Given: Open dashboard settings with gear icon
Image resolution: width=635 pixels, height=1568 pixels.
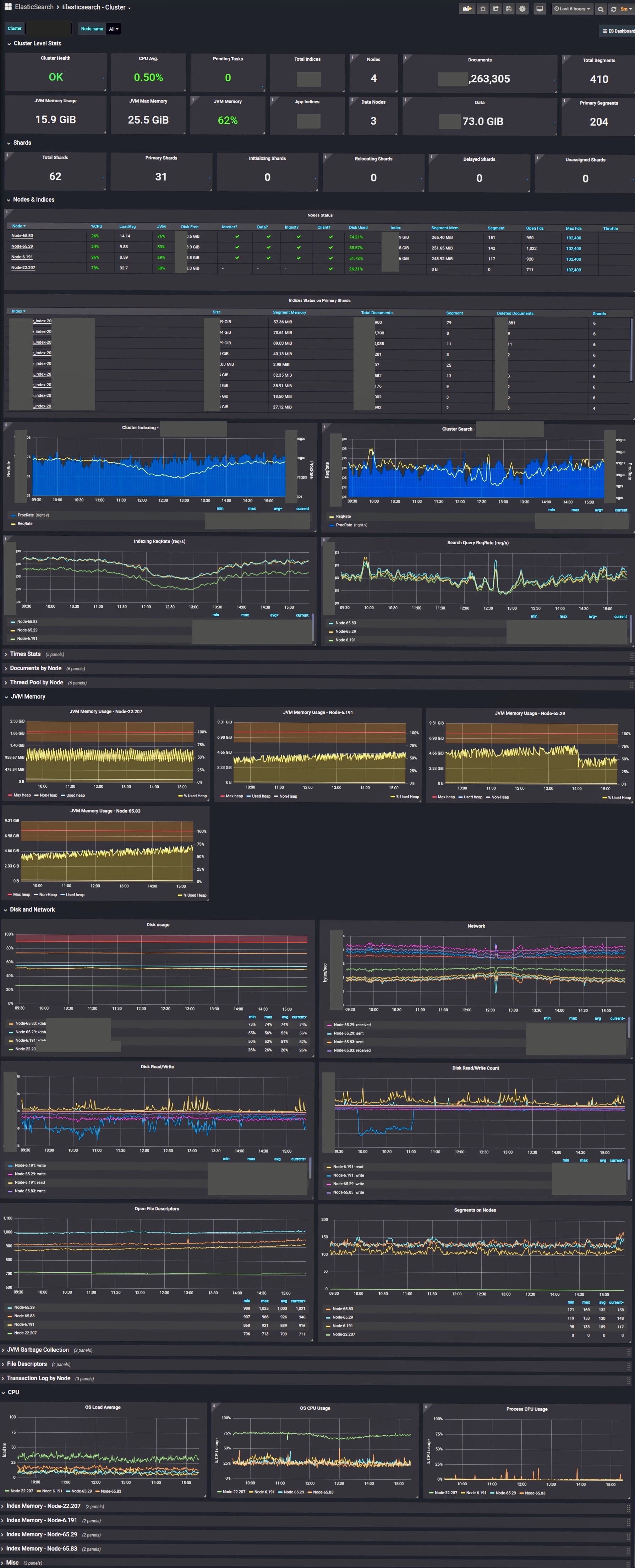Looking at the screenshot, I should (522, 9).
